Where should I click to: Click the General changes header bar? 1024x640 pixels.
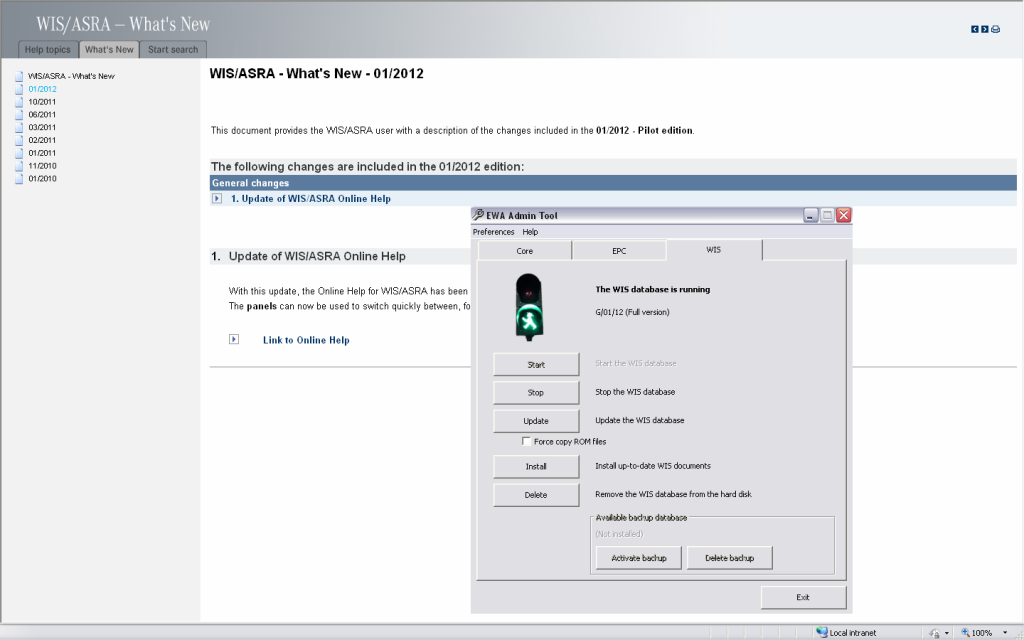(613, 183)
